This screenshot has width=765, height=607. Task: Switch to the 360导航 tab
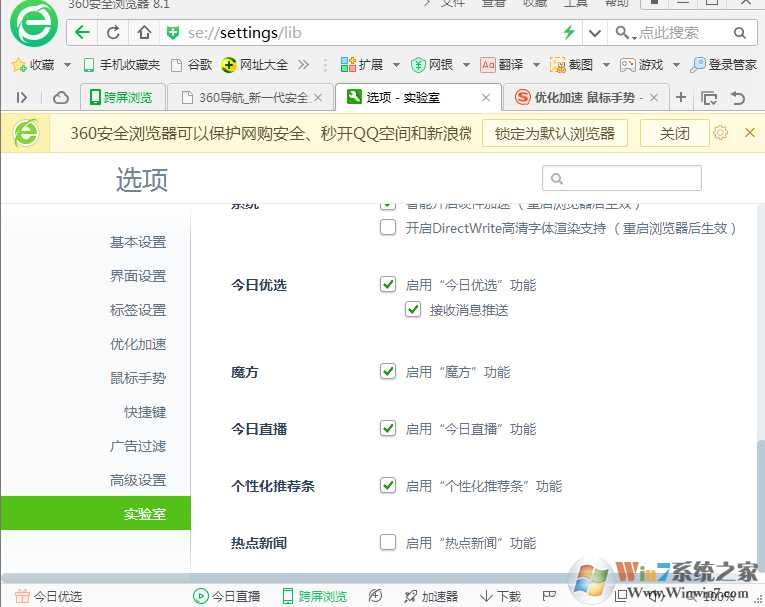tap(252, 97)
